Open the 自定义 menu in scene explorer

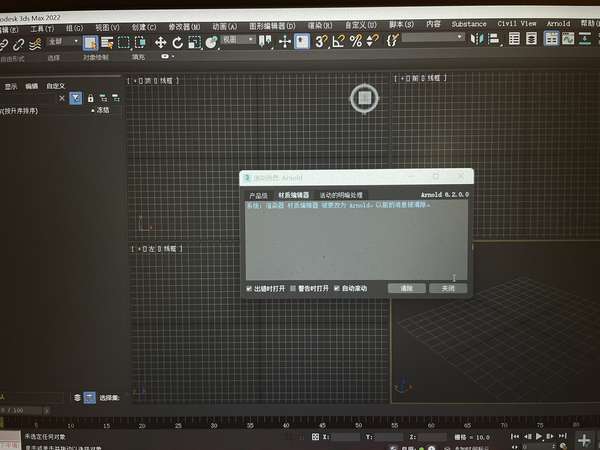coord(56,86)
